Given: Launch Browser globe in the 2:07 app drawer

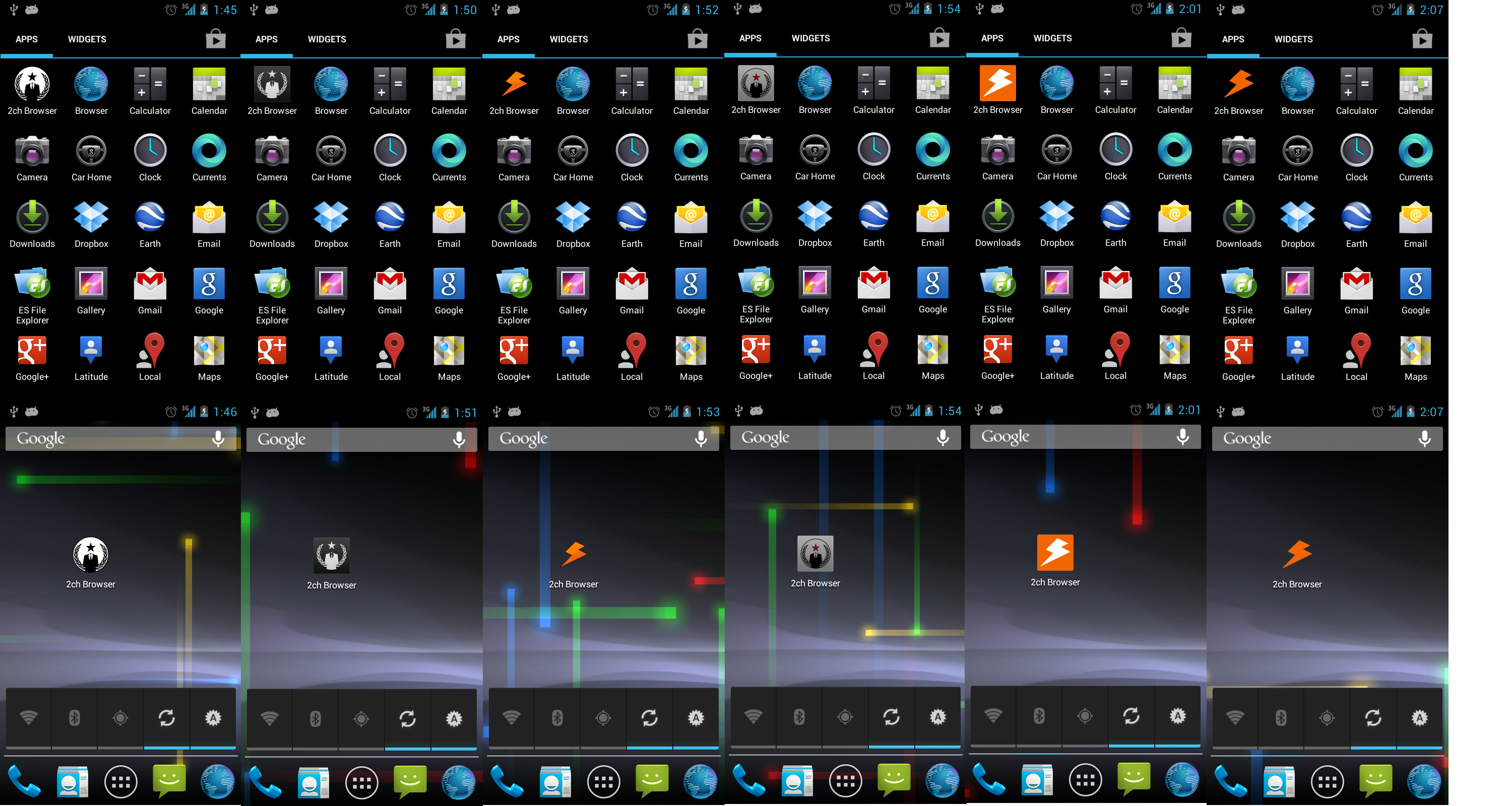Looking at the screenshot, I should (x=1298, y=90).
